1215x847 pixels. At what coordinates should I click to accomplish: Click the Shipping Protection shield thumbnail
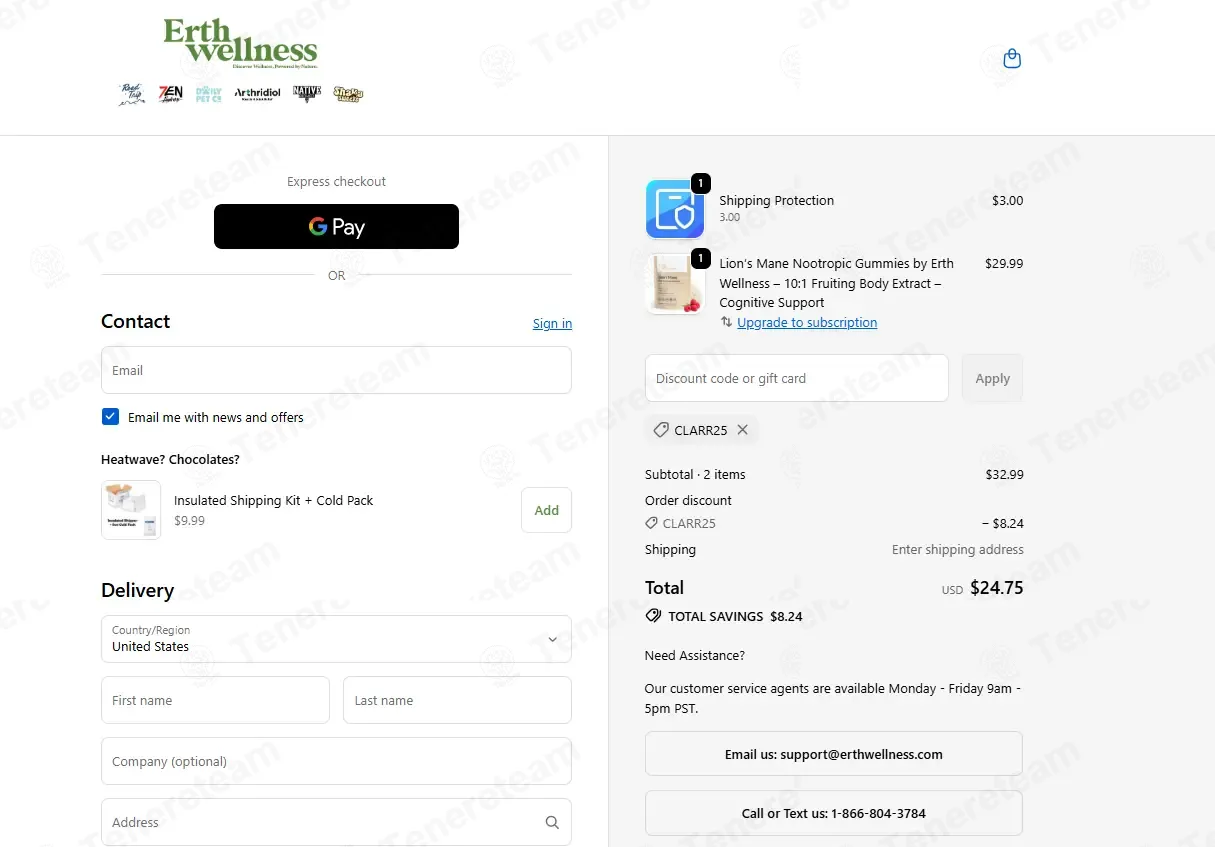[675, 209]
